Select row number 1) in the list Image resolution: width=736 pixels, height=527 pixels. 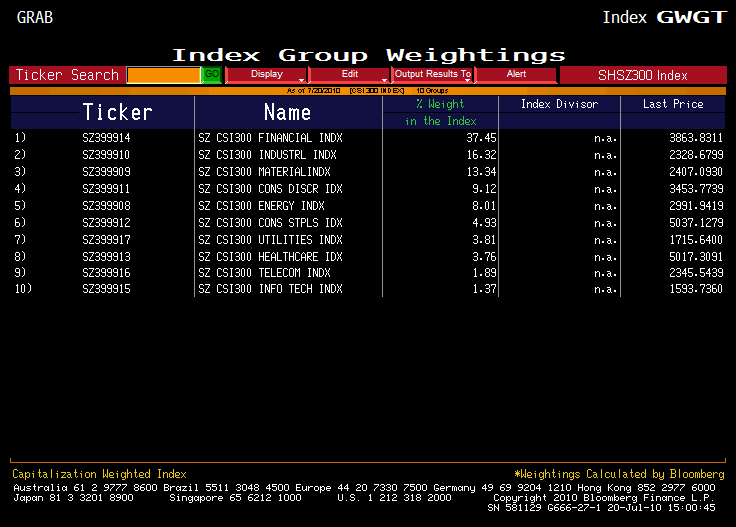(x=20, y=137)
